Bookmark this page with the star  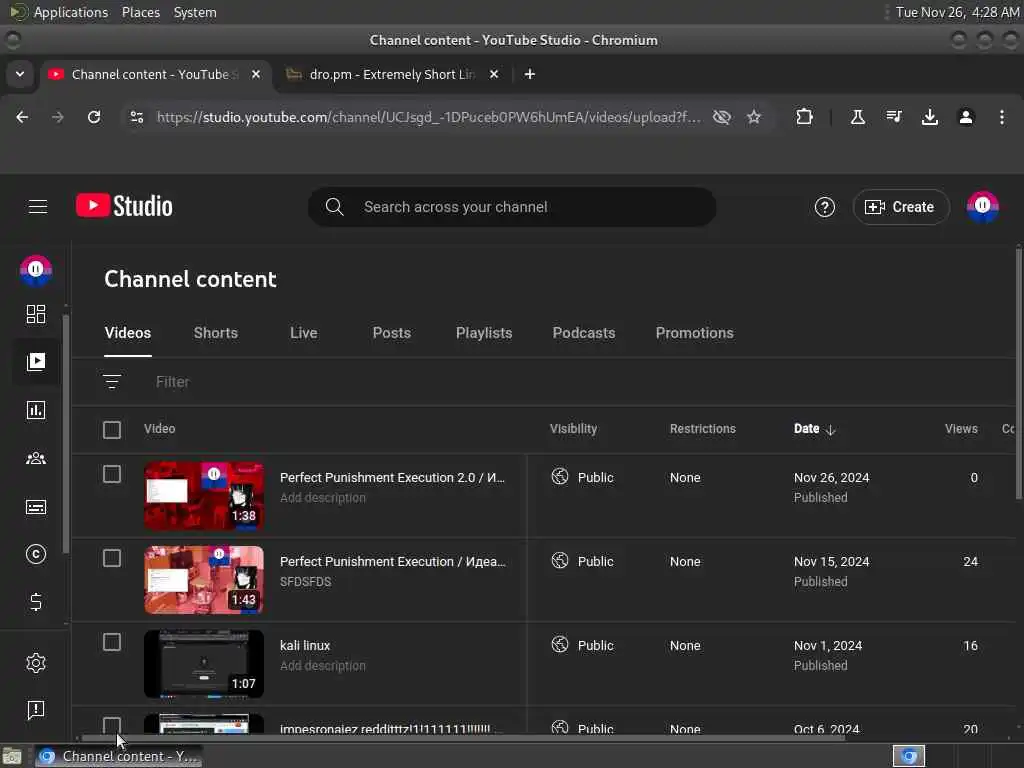[754, 117]
